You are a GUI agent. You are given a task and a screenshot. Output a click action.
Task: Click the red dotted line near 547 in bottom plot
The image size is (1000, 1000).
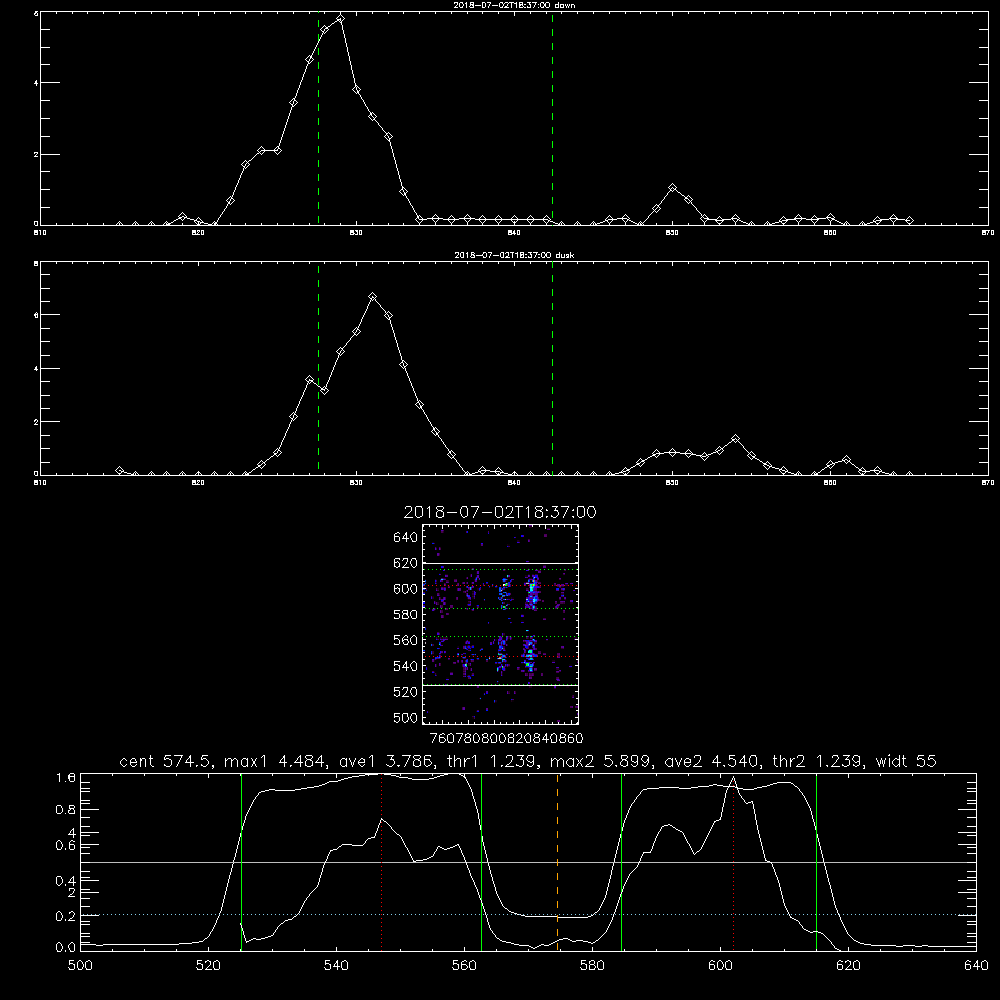coord(381,862)
